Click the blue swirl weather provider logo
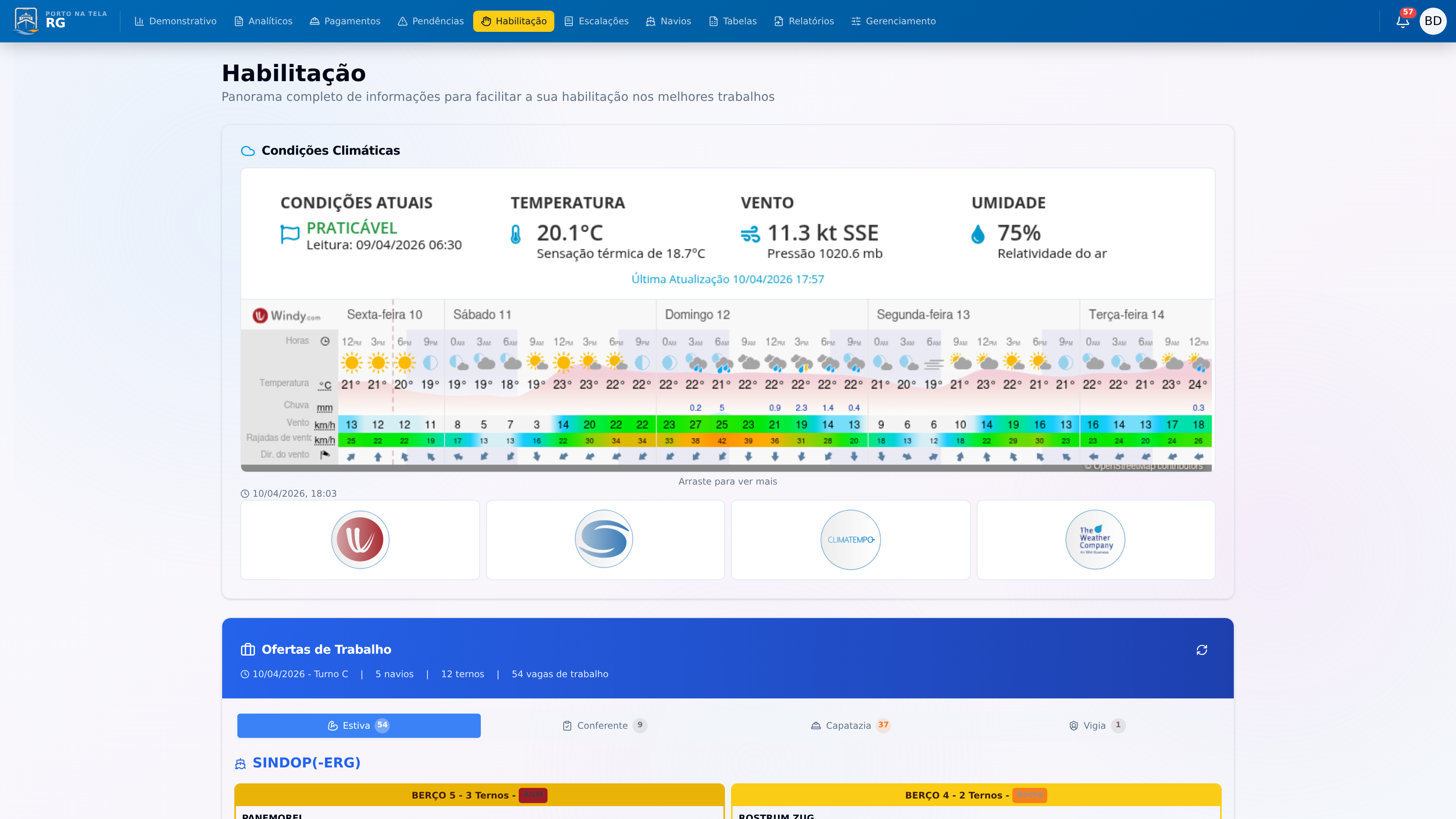 [604, 539]
